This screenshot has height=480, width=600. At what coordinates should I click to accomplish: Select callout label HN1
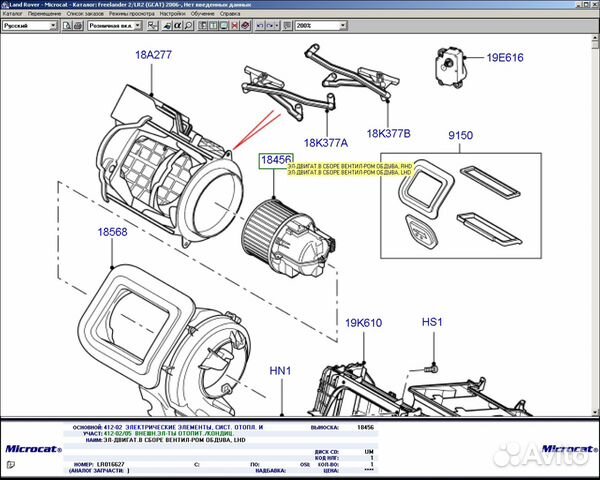pos(280,371)
